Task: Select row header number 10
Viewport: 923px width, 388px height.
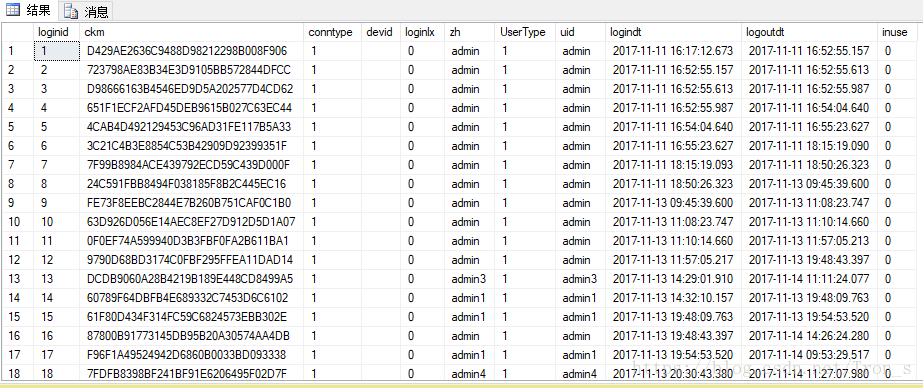Action: (x=18, y=222)
